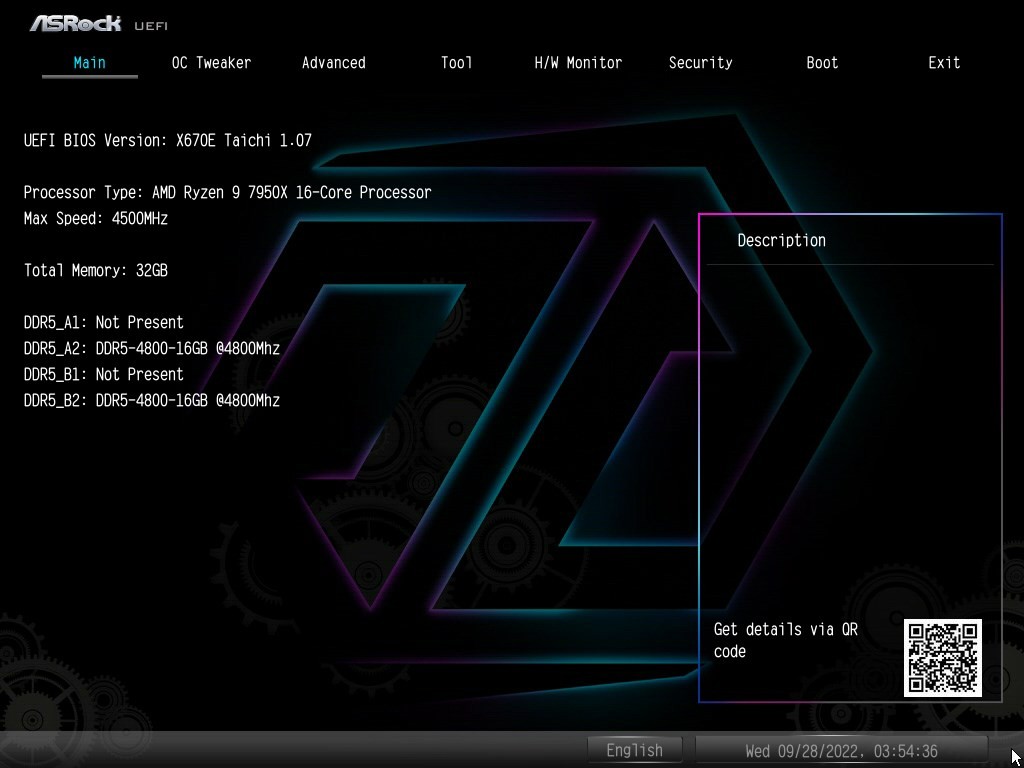Click the English language button
Screen dimensions: 1024x768
pyautogui.click(x=634, y=750)
